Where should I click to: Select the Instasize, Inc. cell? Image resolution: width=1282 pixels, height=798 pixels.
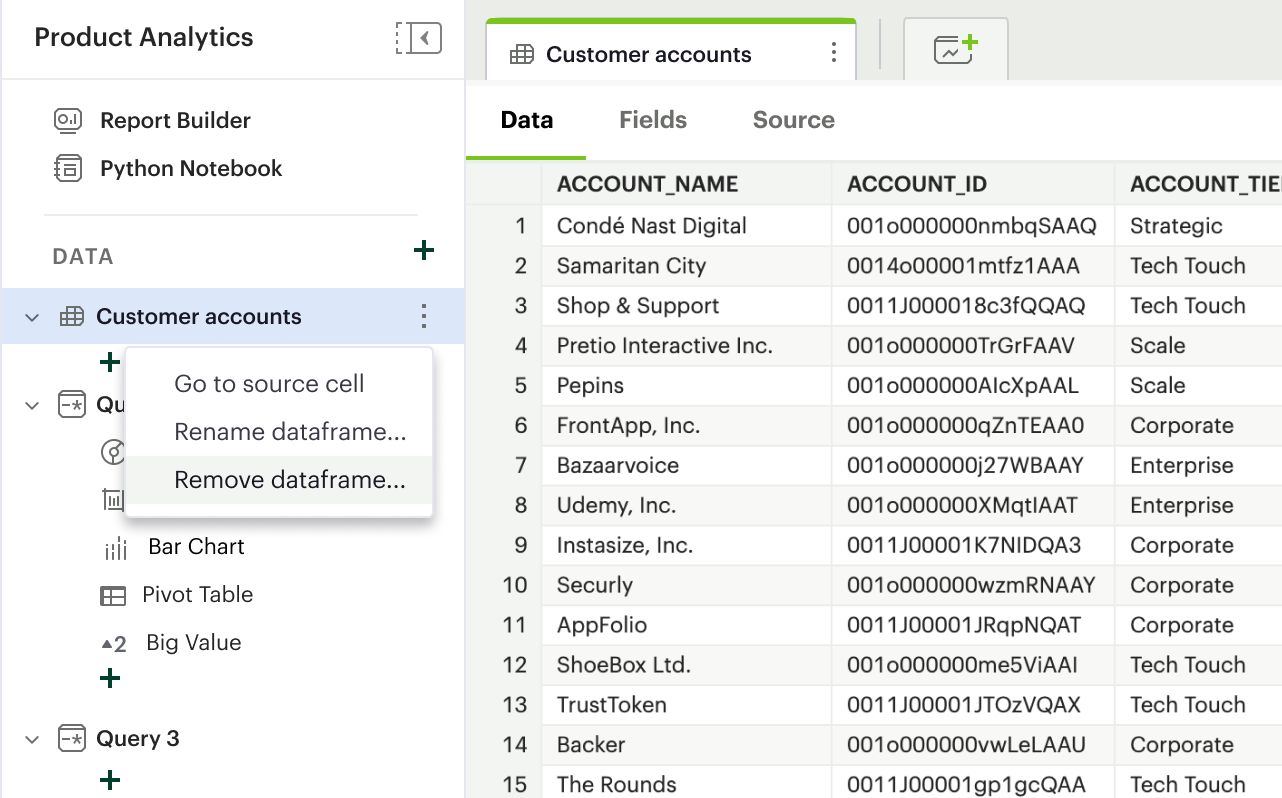686,546
